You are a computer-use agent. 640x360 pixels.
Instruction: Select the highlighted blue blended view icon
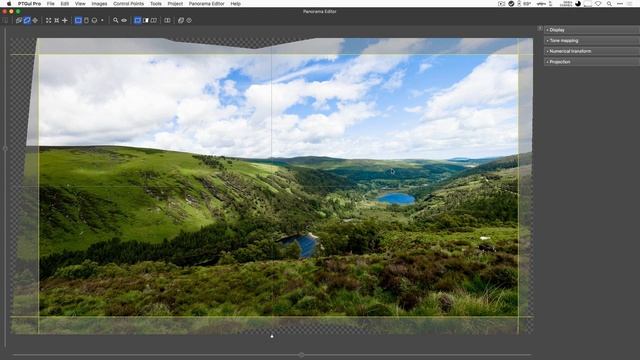pyautogui.click(x=138, y=20)
